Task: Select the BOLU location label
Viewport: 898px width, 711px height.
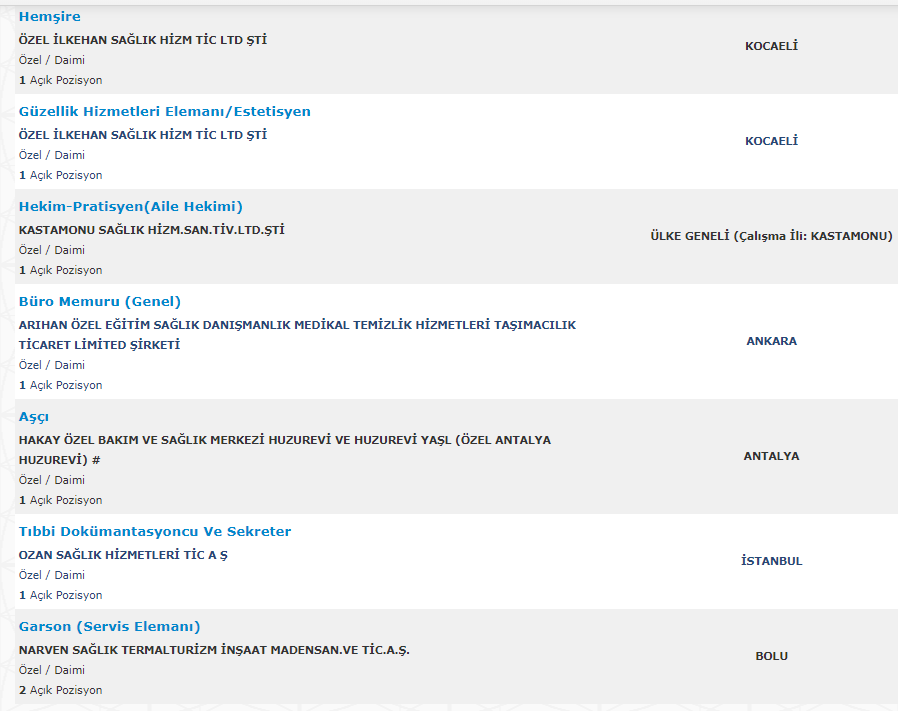Action: [771, 656]
